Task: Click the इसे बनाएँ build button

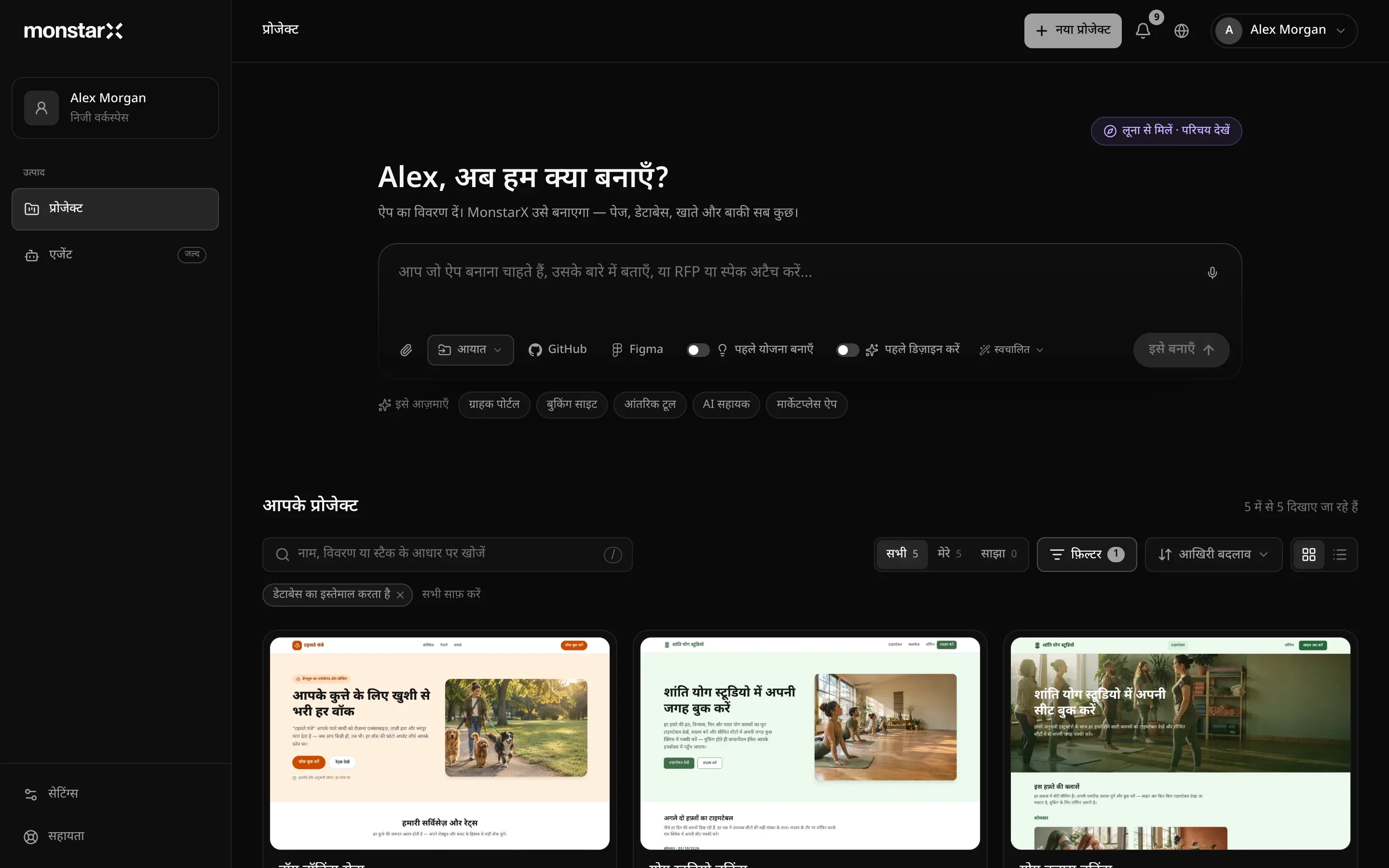Action: (x=1181, y=350)
